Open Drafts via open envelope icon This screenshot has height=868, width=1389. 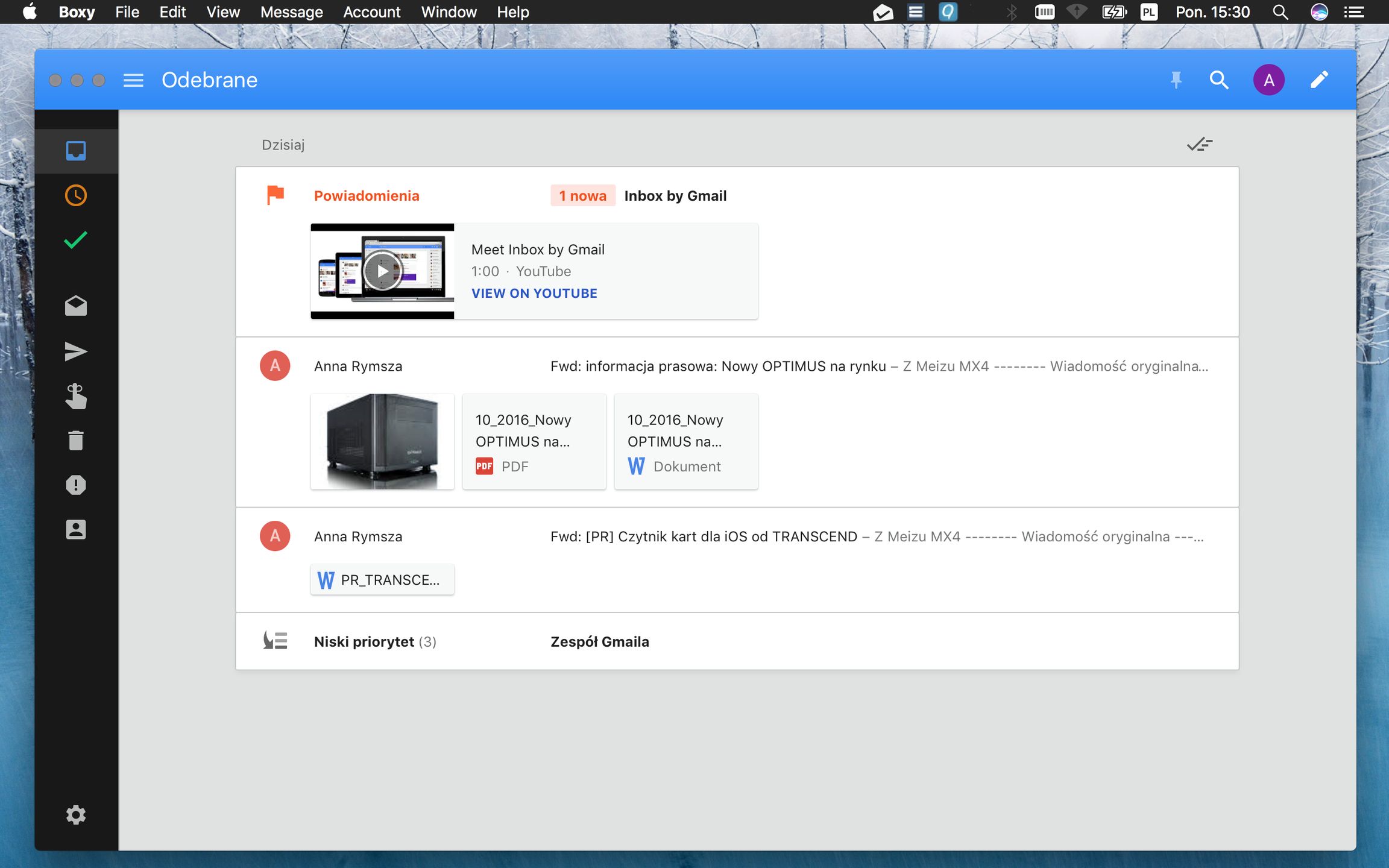(x=76, y=306)
